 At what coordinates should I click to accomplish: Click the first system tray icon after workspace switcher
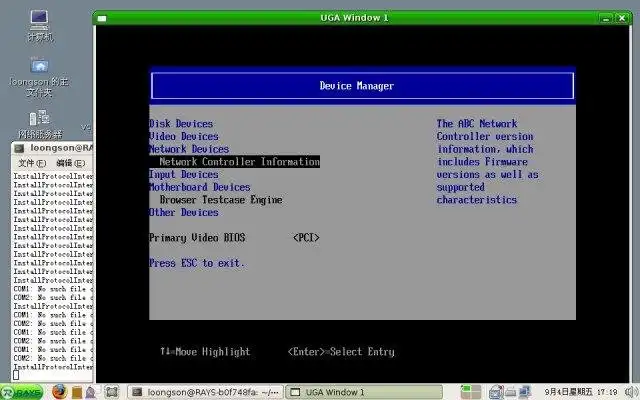(496, 392)
